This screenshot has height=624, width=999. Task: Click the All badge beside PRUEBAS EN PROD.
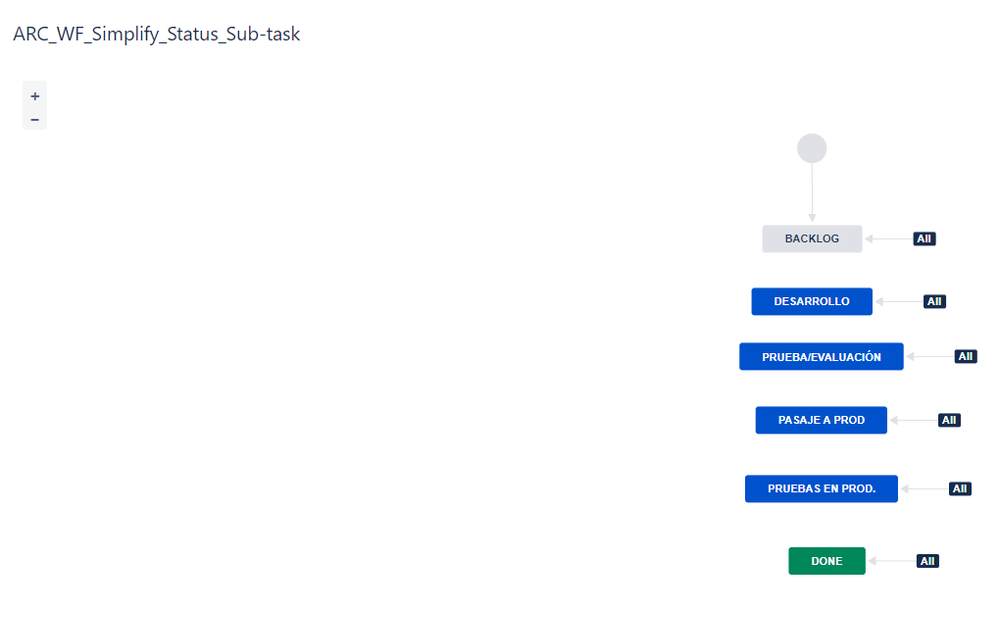click(x=960, y=489)
